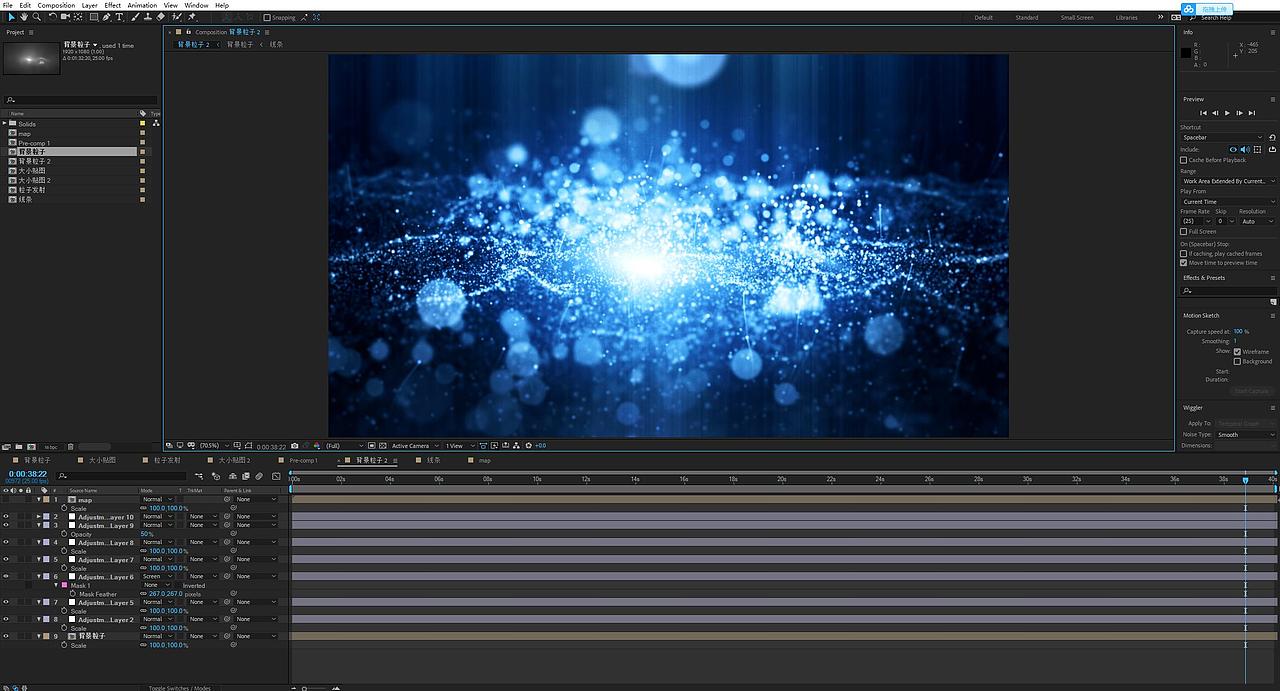Enable the Snapping checkbox
Screen dimensions: 1280x691
[x=267, y=17]
